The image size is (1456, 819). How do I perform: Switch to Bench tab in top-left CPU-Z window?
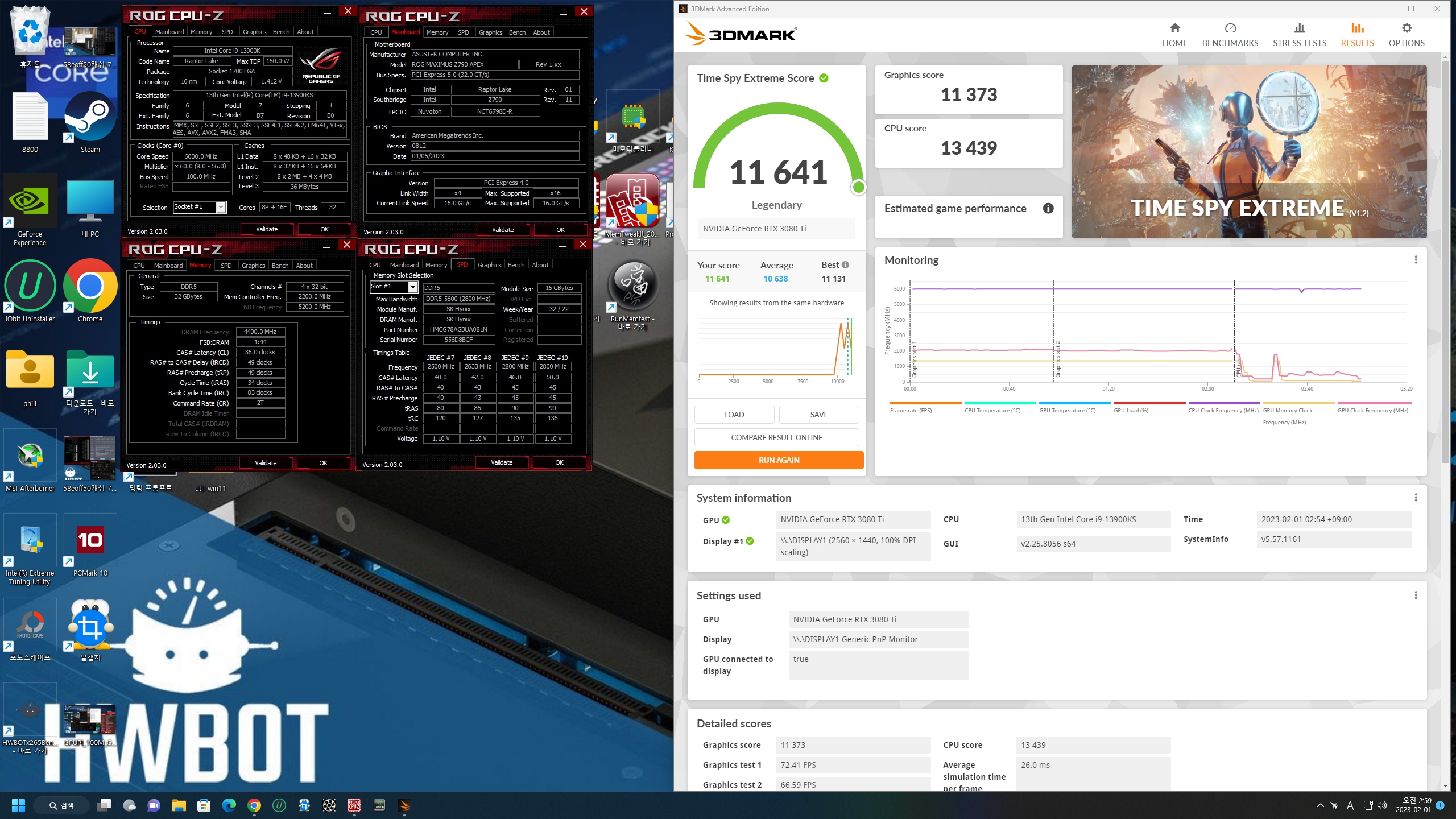(x=281, y=32)
